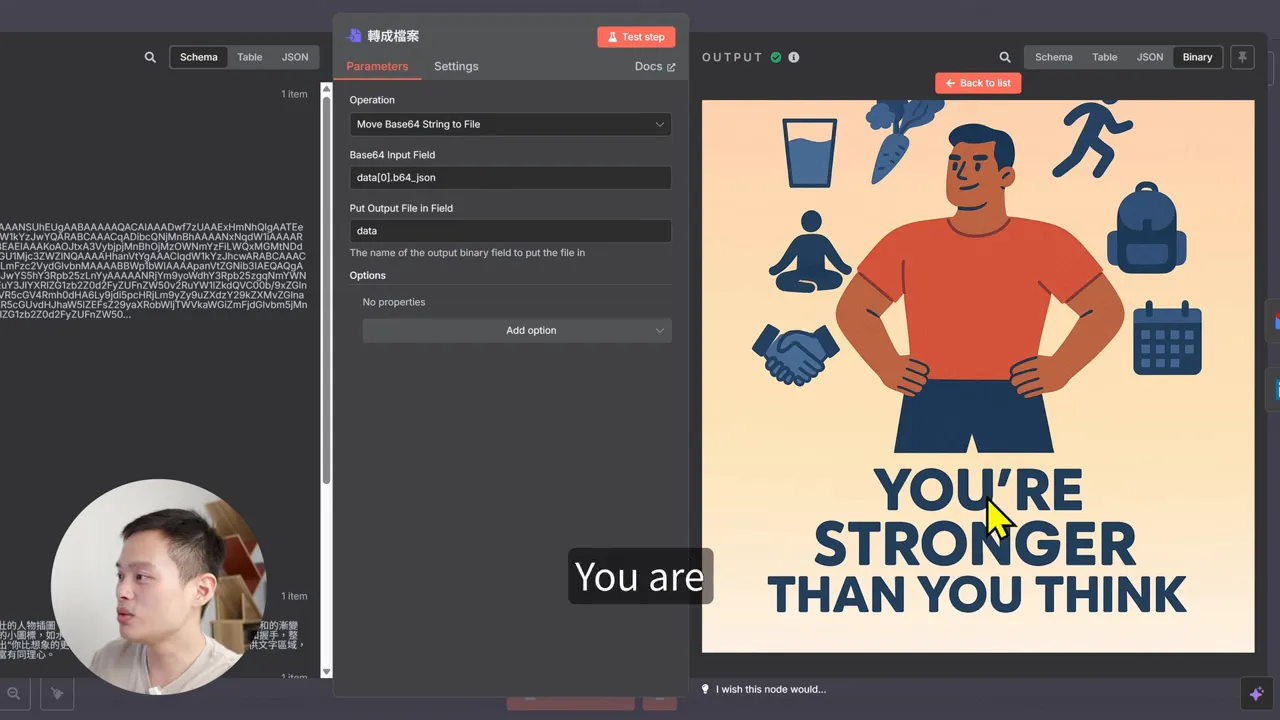
Task: Expand the Add option dropdown
Action: point(517,330)
